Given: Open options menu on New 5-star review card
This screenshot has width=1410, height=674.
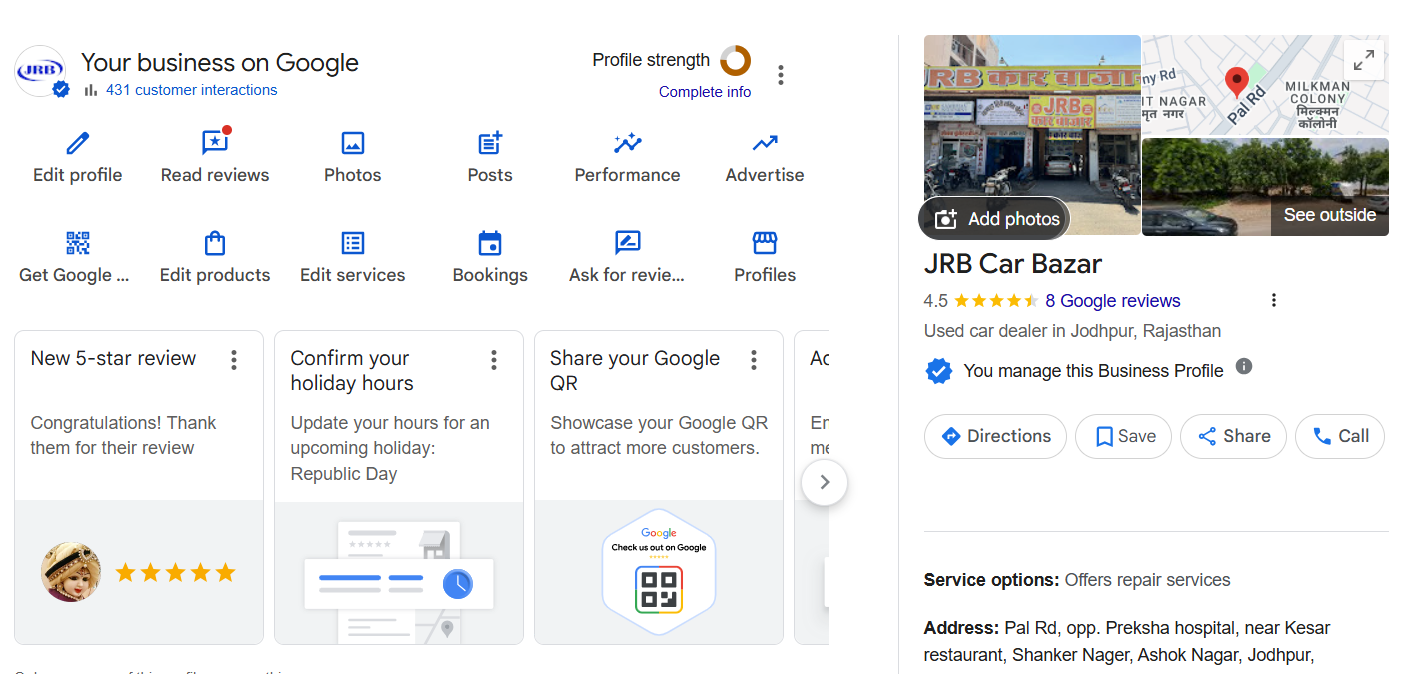Looking at the screenshot, I should pos(234,360).
